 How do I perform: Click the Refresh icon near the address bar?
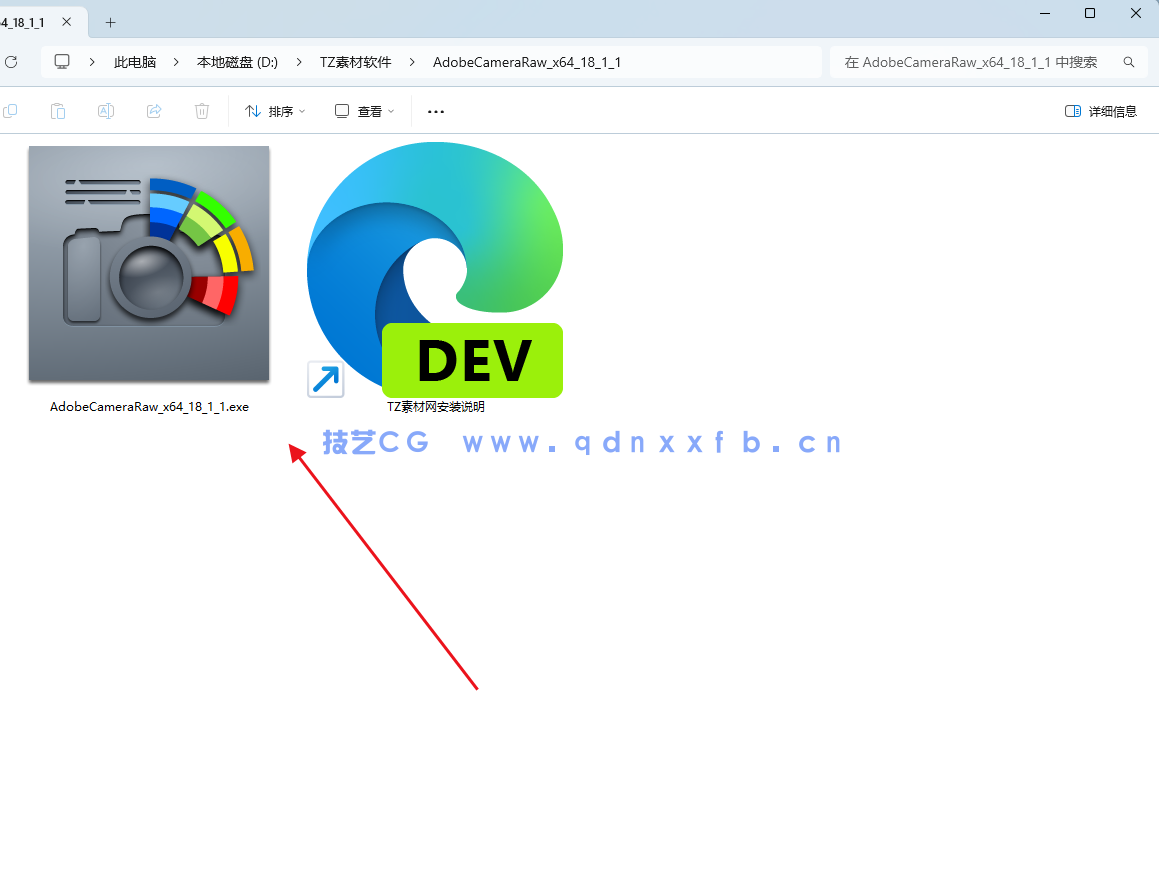tap(12, 61)
